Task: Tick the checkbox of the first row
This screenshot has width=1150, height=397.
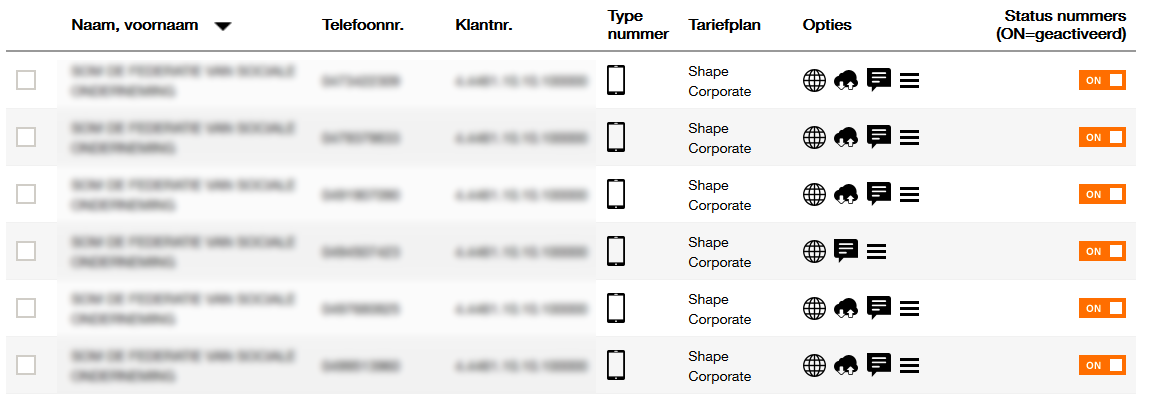Action: pyautogui.click(x=26, y=80)
